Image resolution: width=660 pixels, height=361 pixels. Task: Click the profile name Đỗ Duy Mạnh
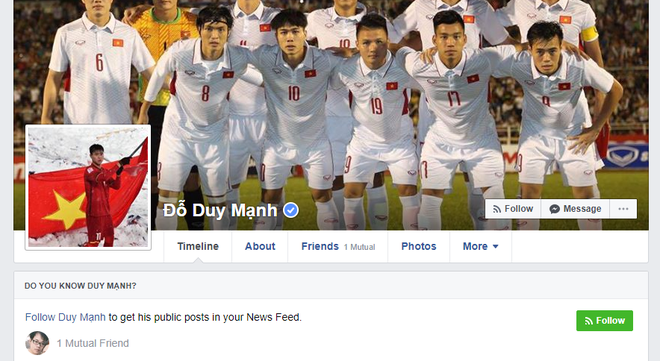[220, 210]
